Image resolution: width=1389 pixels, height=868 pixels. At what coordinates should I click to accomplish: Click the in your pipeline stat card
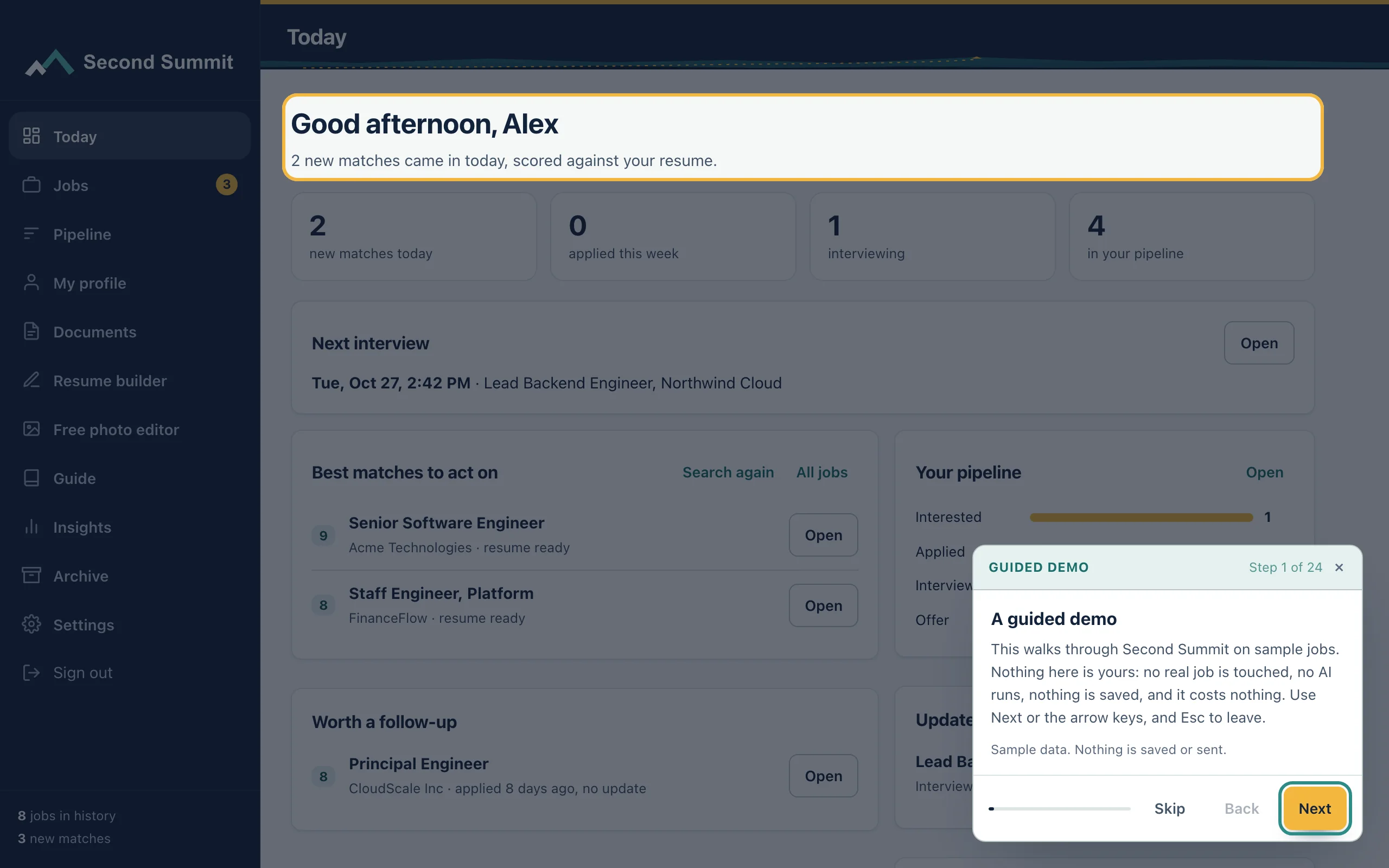1192,237
